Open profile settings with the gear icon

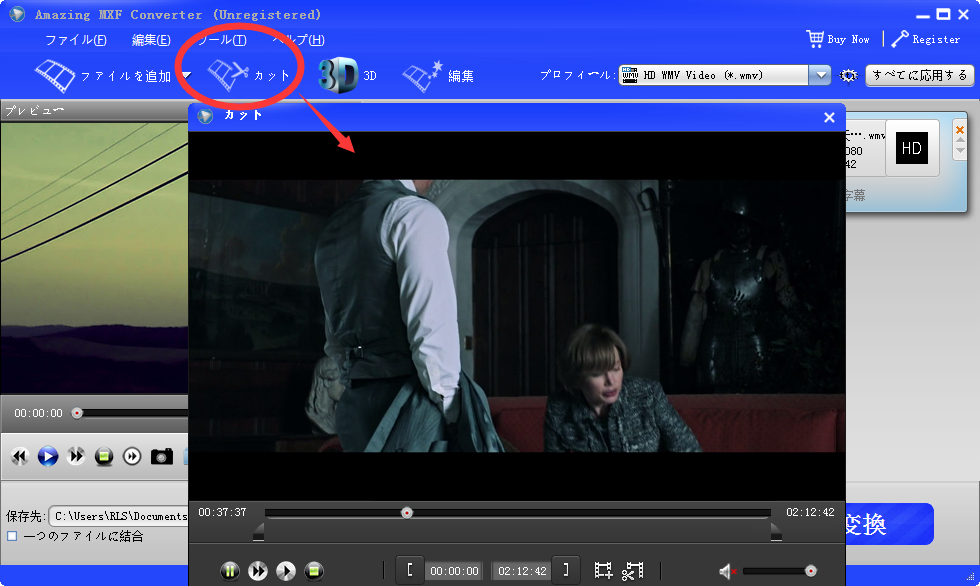point(848,76)
